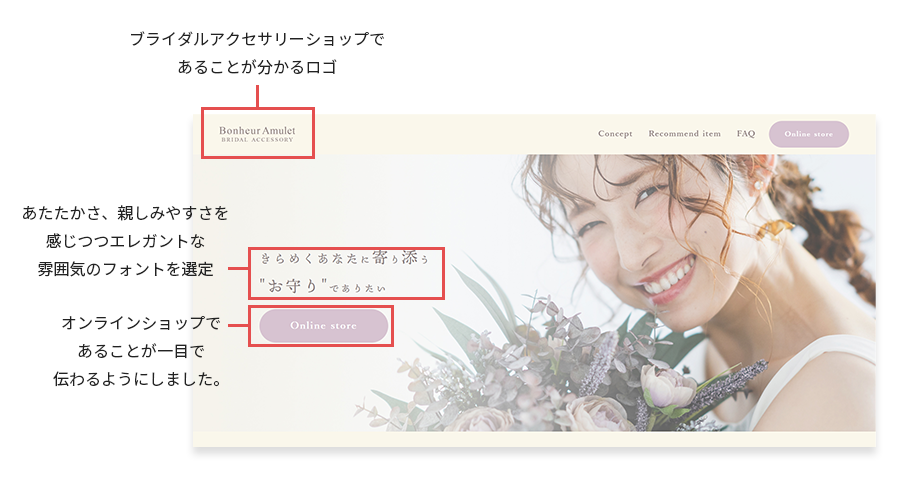
Task: Click the Bonheur Amulet logo
Action: coord(257,133)
